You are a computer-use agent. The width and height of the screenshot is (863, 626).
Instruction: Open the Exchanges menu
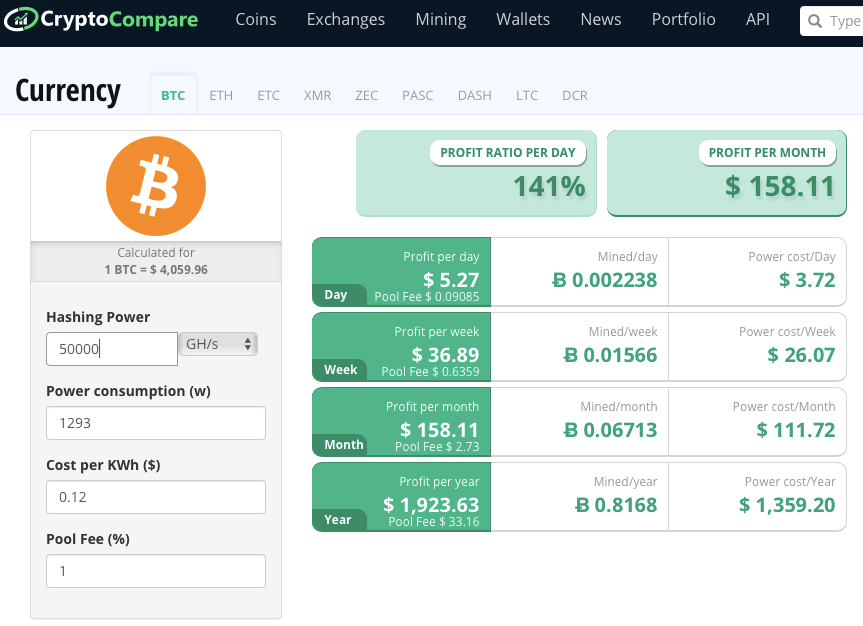(345, 20)
